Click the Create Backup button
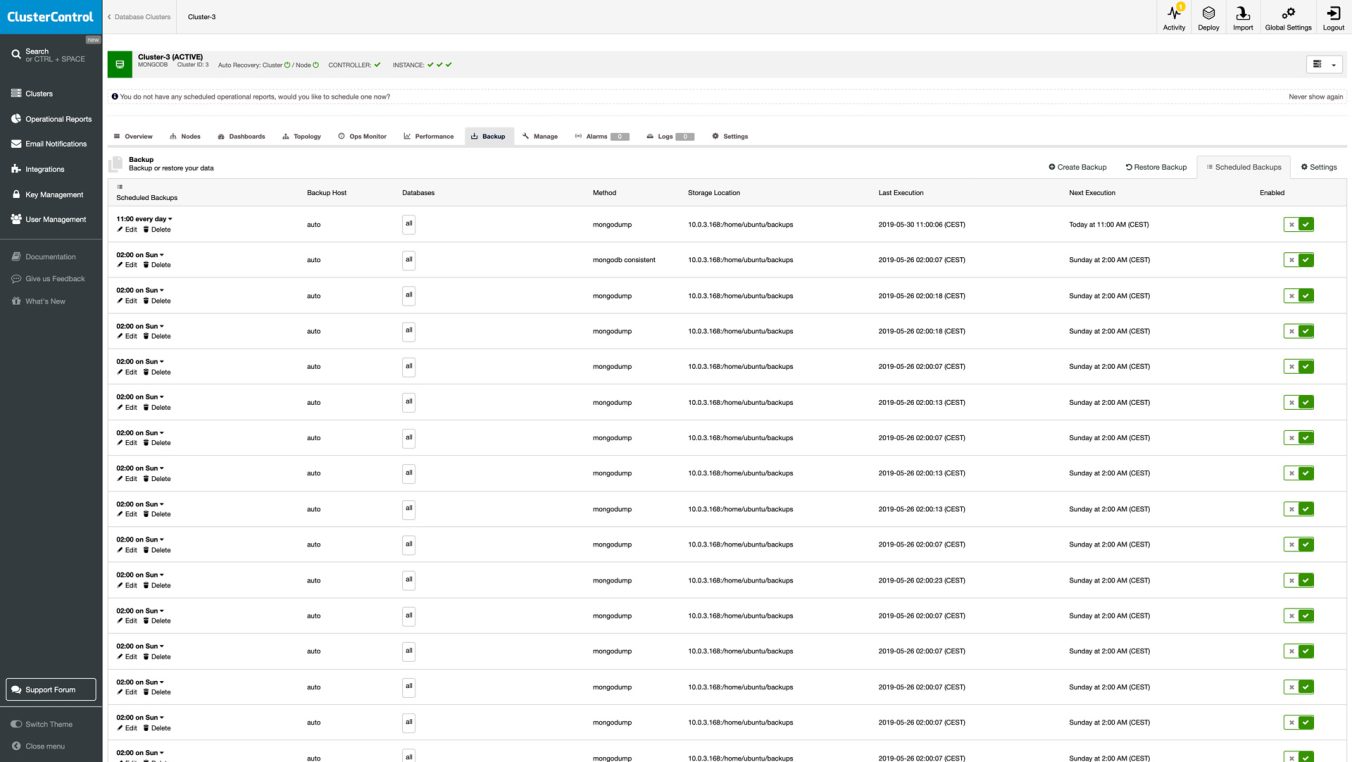Image resolution: width=1352 pixels, height=762 pixels. coord(1077,167)
